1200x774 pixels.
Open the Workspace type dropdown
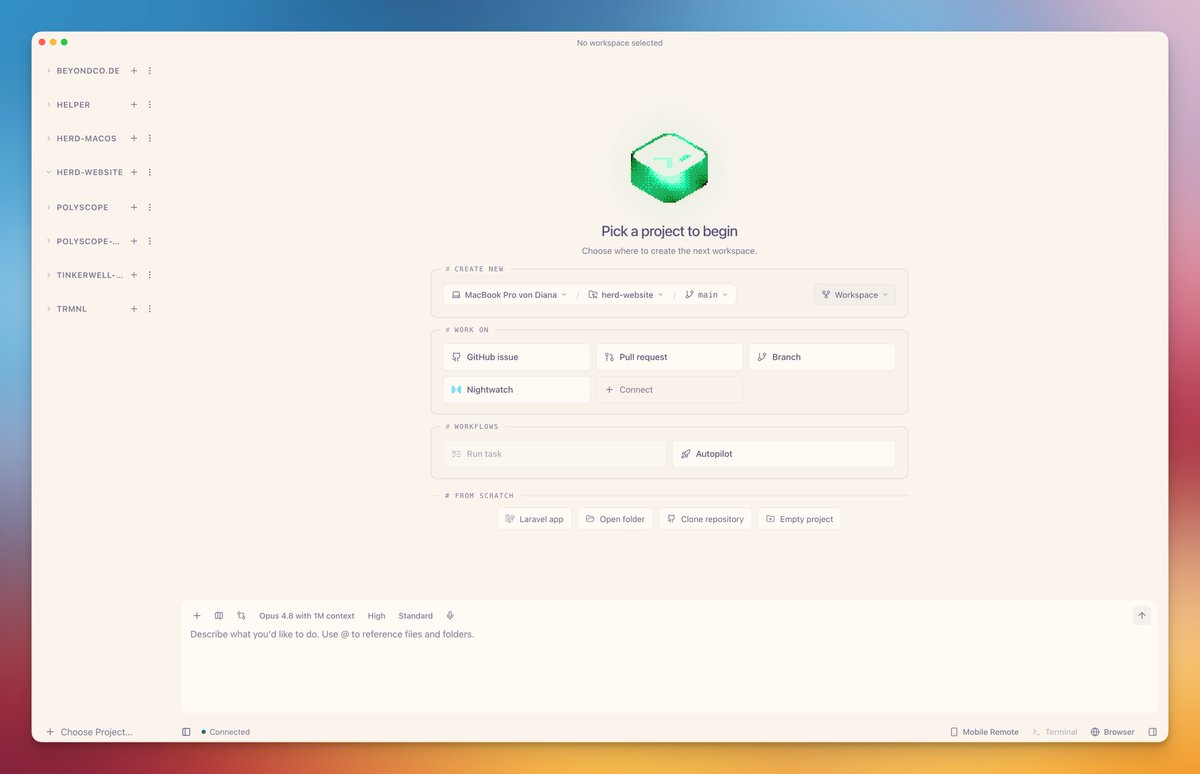coord(855,295)
